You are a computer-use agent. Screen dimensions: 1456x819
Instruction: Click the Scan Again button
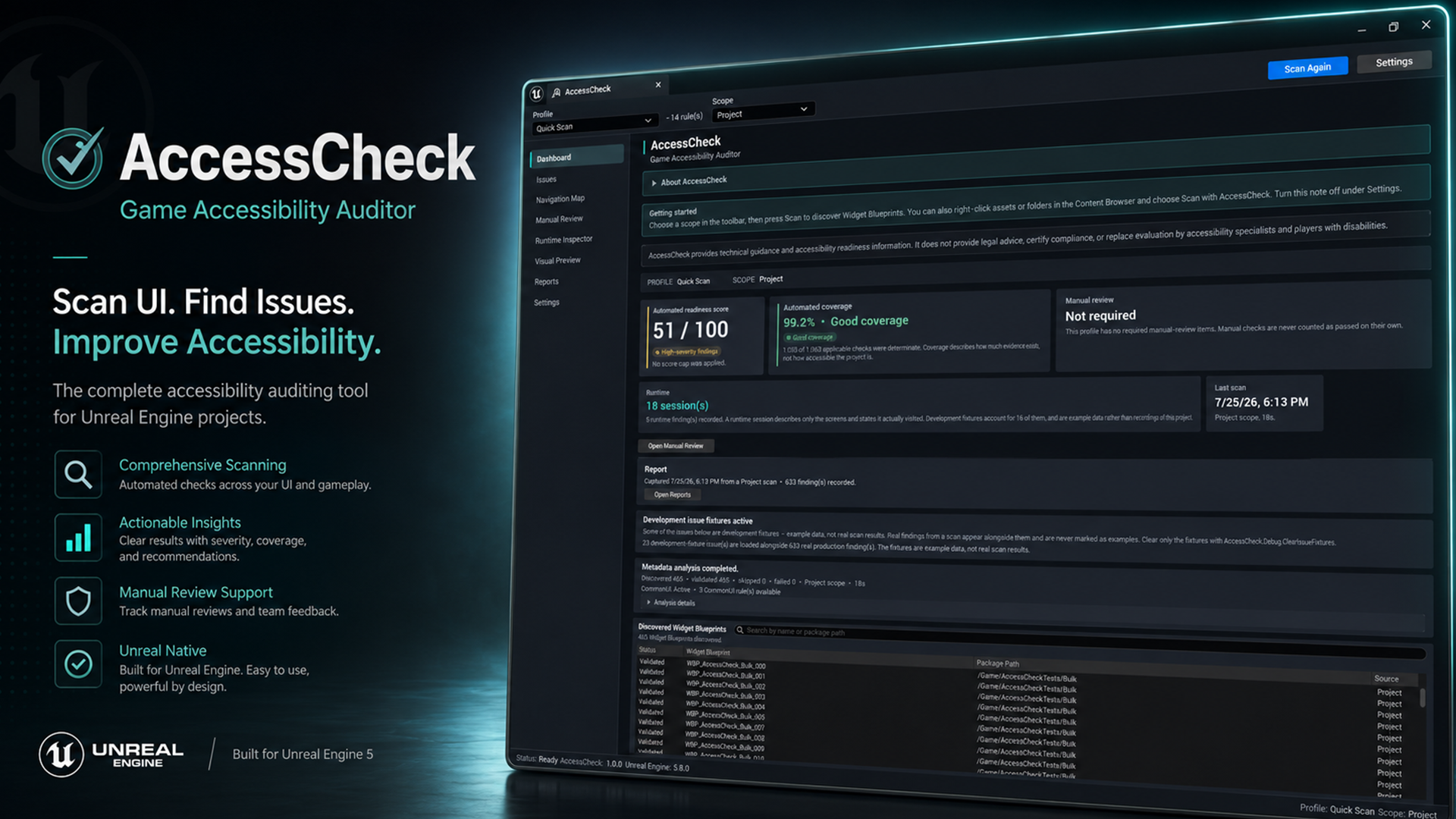click(1307, 67)
